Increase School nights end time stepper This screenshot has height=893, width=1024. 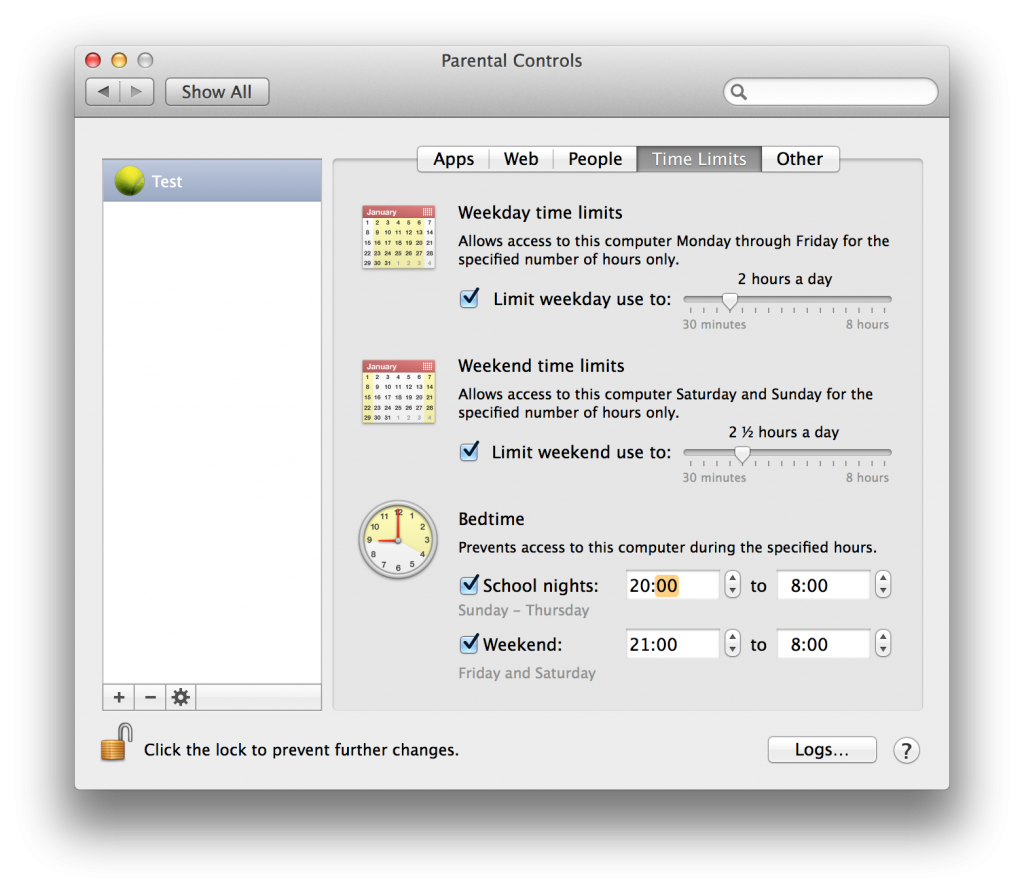[883, 578]
